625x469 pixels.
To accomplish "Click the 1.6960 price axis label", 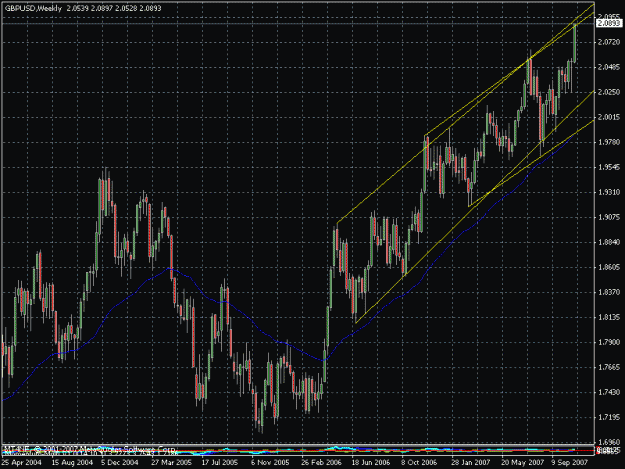I will tap(609, 442).
